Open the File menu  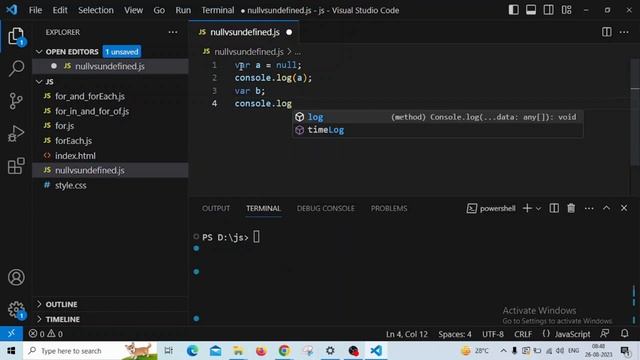pos(35,10)
